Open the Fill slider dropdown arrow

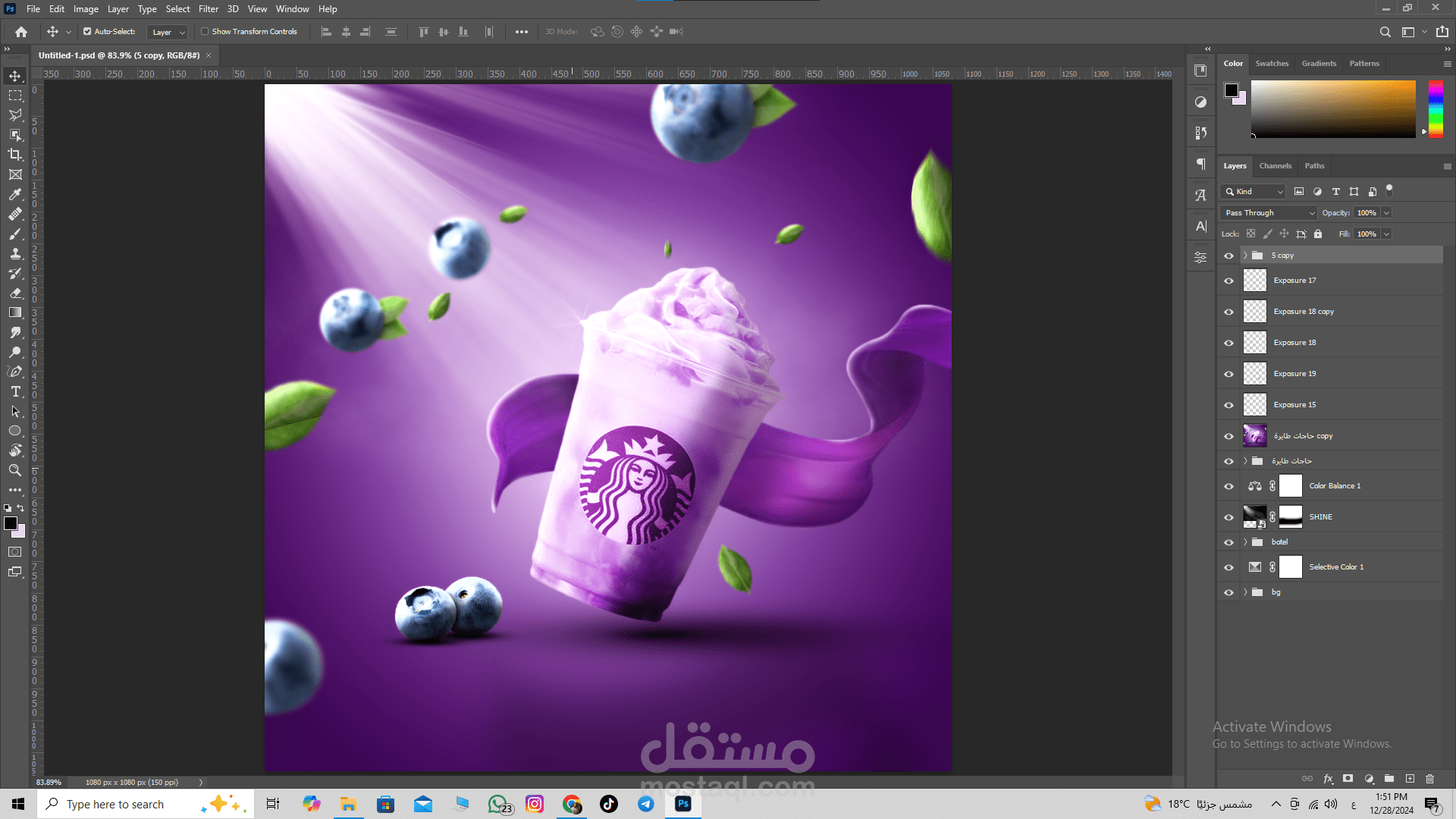coord(1386,234)
